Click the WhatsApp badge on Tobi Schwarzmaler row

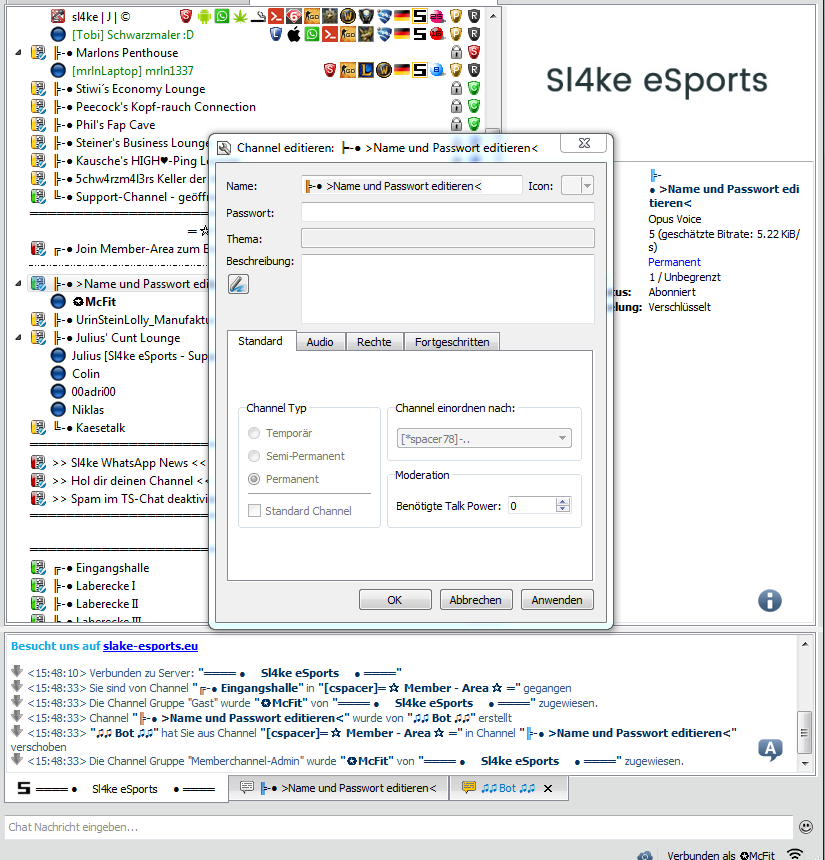point(312,35)
